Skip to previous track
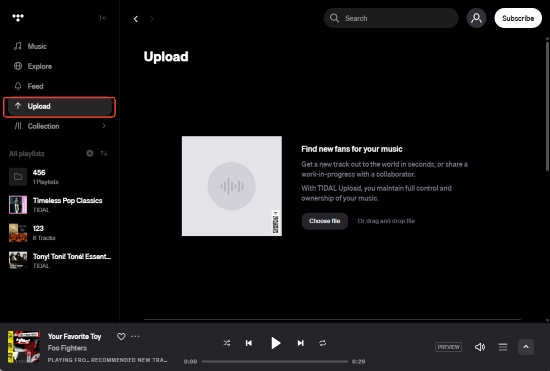This screenshot has width=550, height=371. (249, 343)
